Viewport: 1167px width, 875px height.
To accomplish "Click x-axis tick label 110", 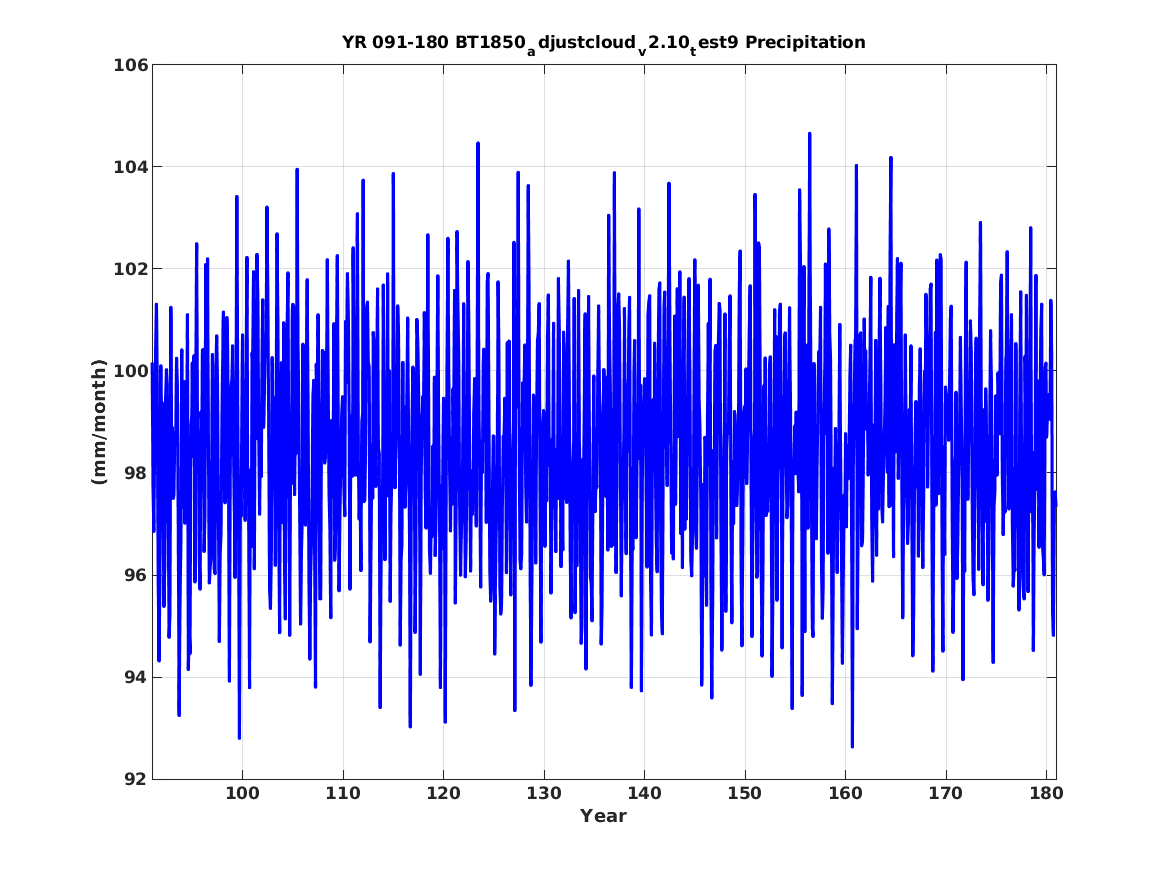I will (343, 794).
